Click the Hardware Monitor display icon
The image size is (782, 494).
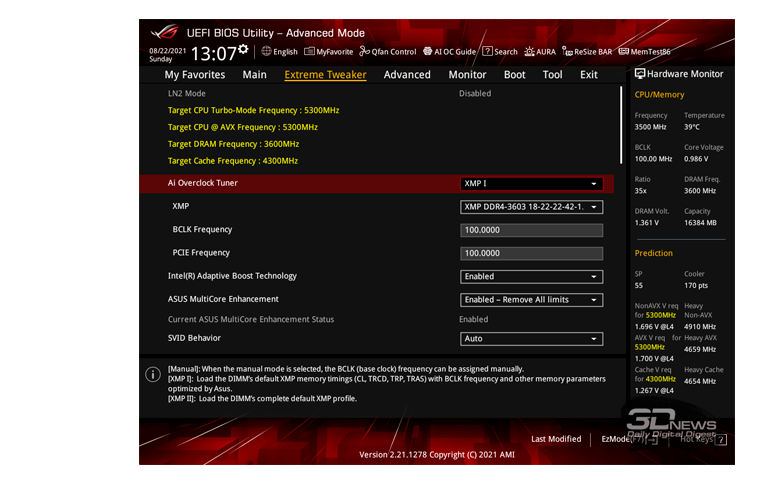640,74
